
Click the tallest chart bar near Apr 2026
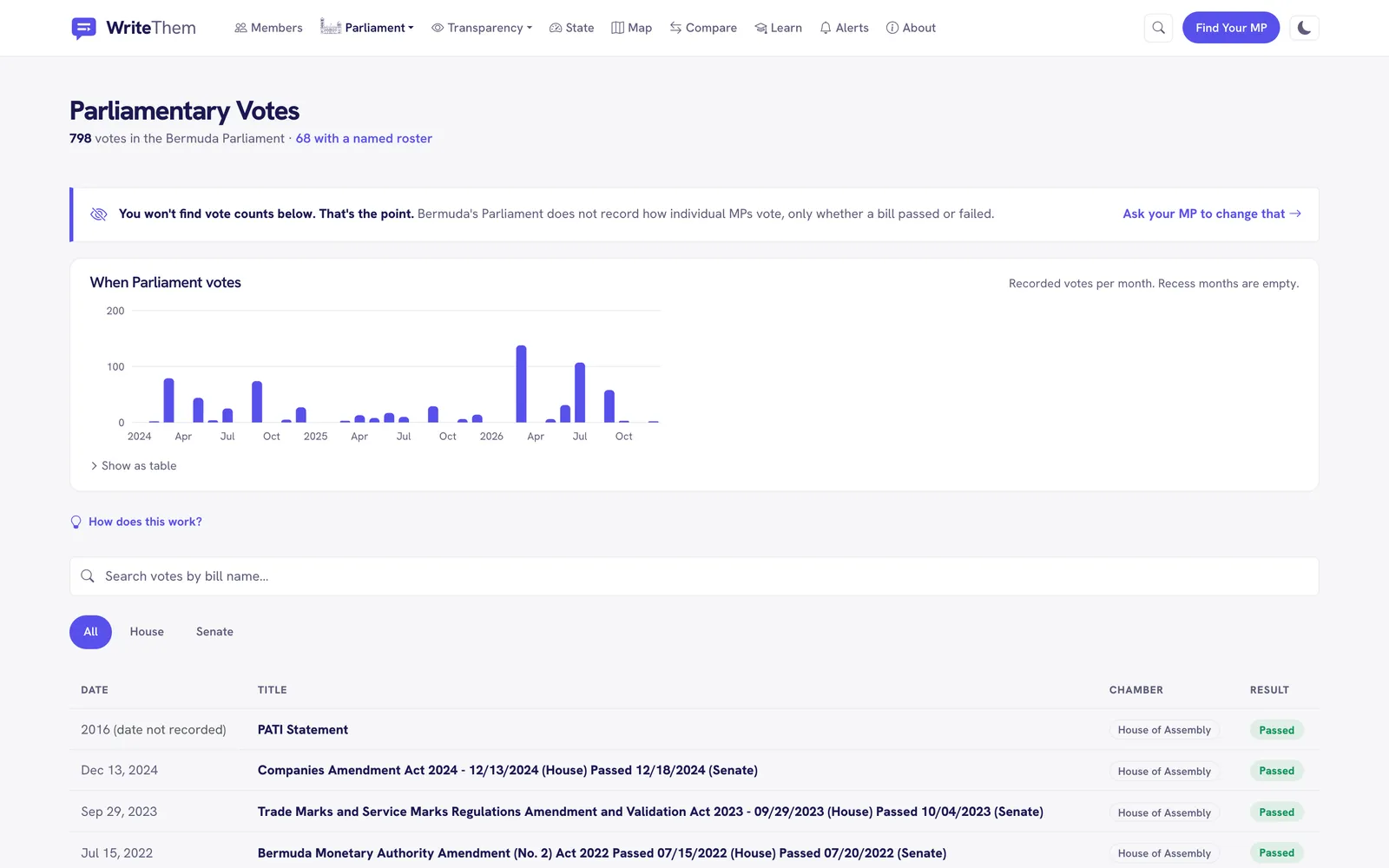[x=521, y=384]
